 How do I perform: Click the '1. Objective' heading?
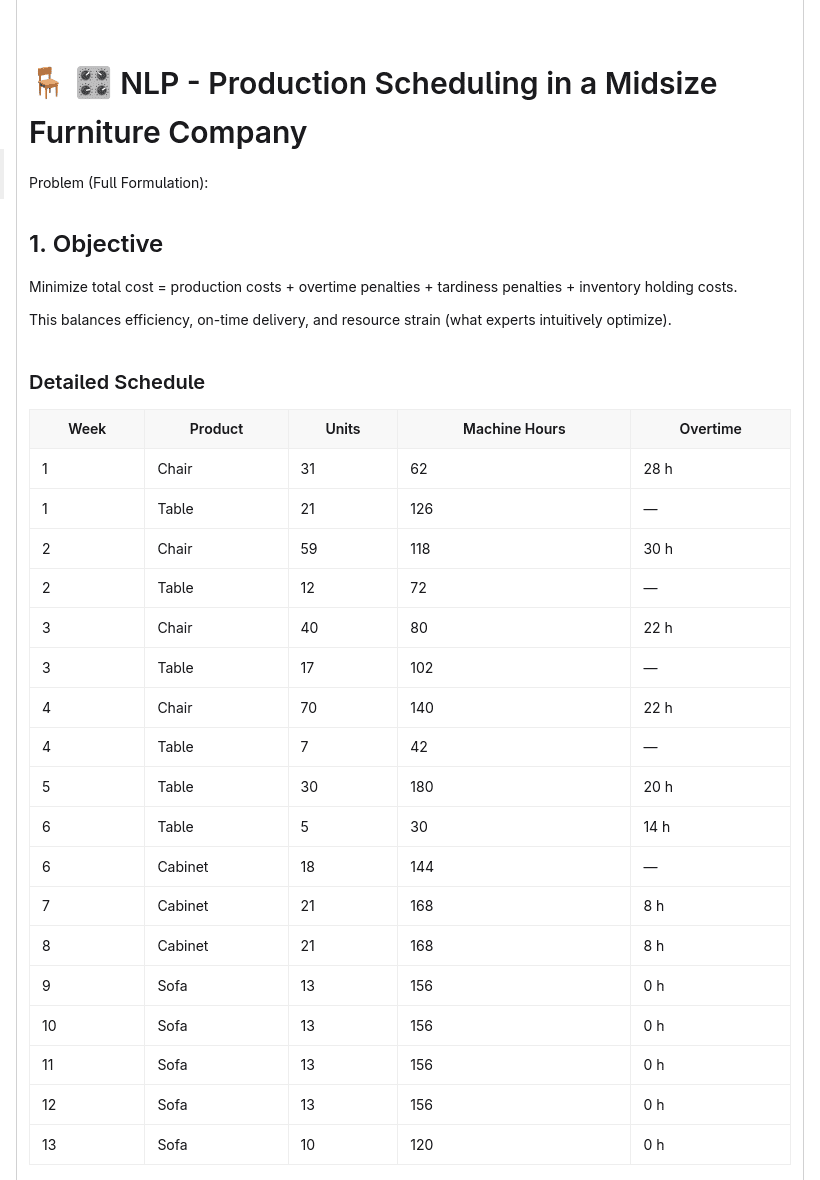coord(96,244)
